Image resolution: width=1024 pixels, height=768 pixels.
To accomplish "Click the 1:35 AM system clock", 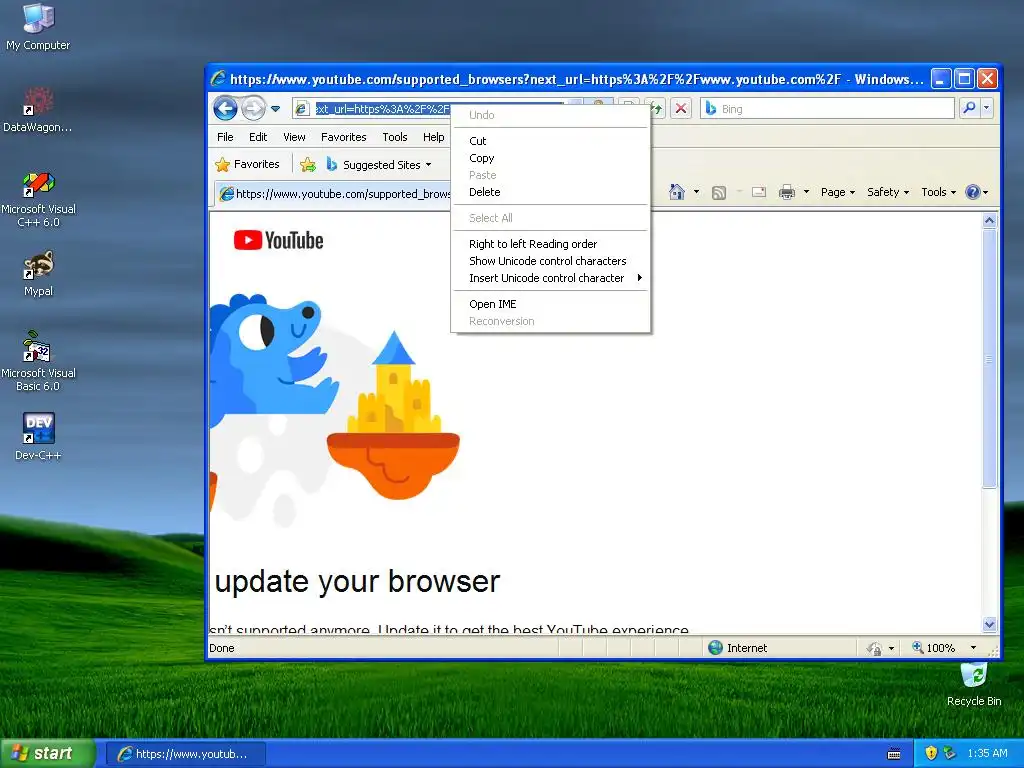I will click(x=987, y=754).
